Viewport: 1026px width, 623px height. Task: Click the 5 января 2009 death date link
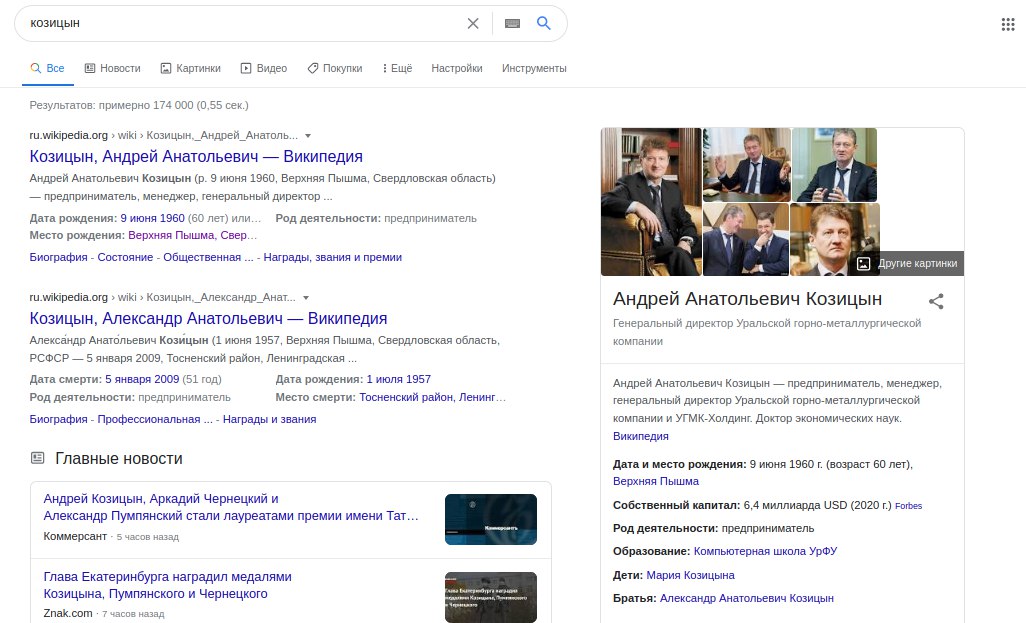pyautogui.click(x=142, y=379)
